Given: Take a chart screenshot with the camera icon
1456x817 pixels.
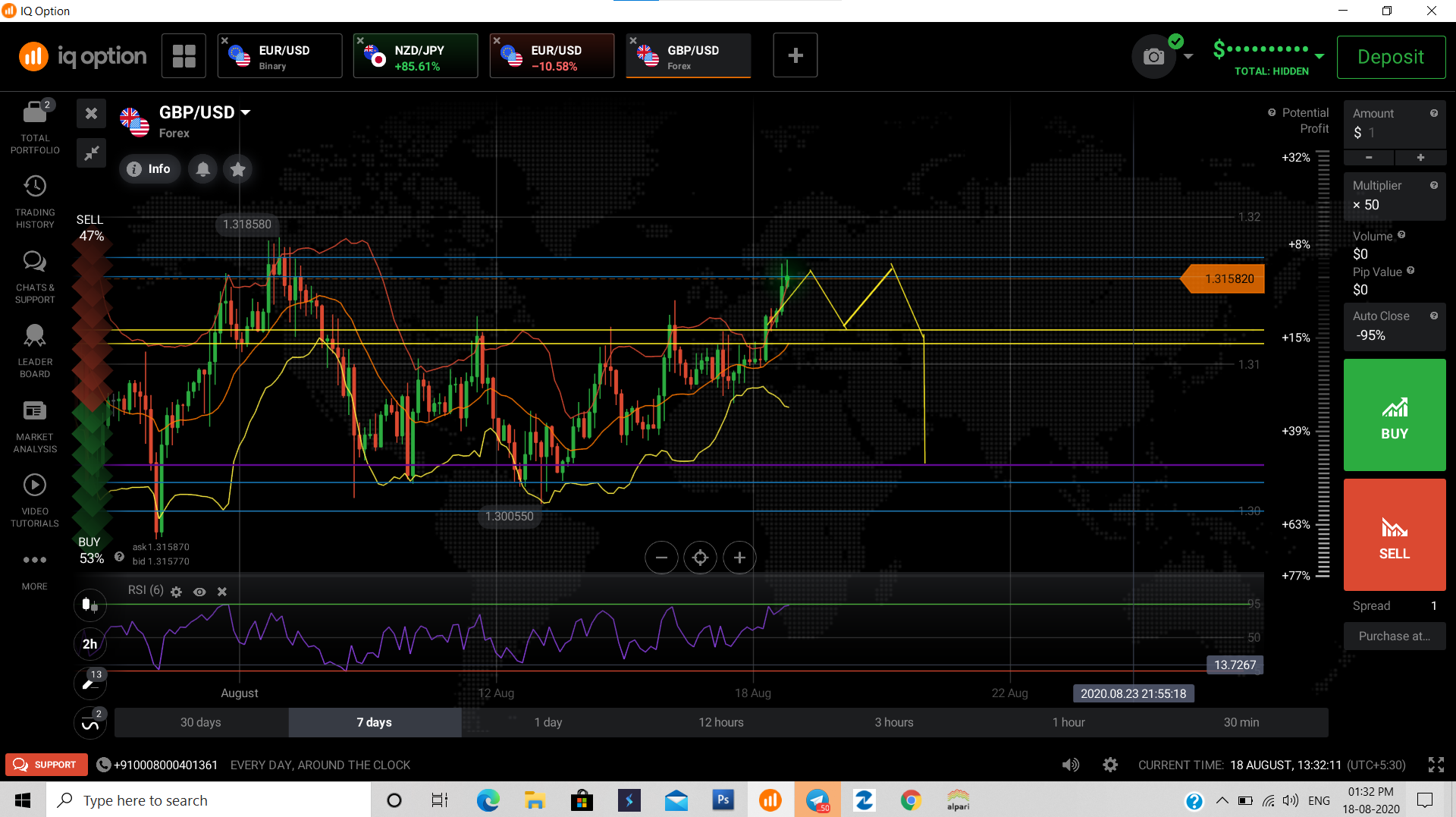Looking at the screenshot, I should (x=1153, y=56).
